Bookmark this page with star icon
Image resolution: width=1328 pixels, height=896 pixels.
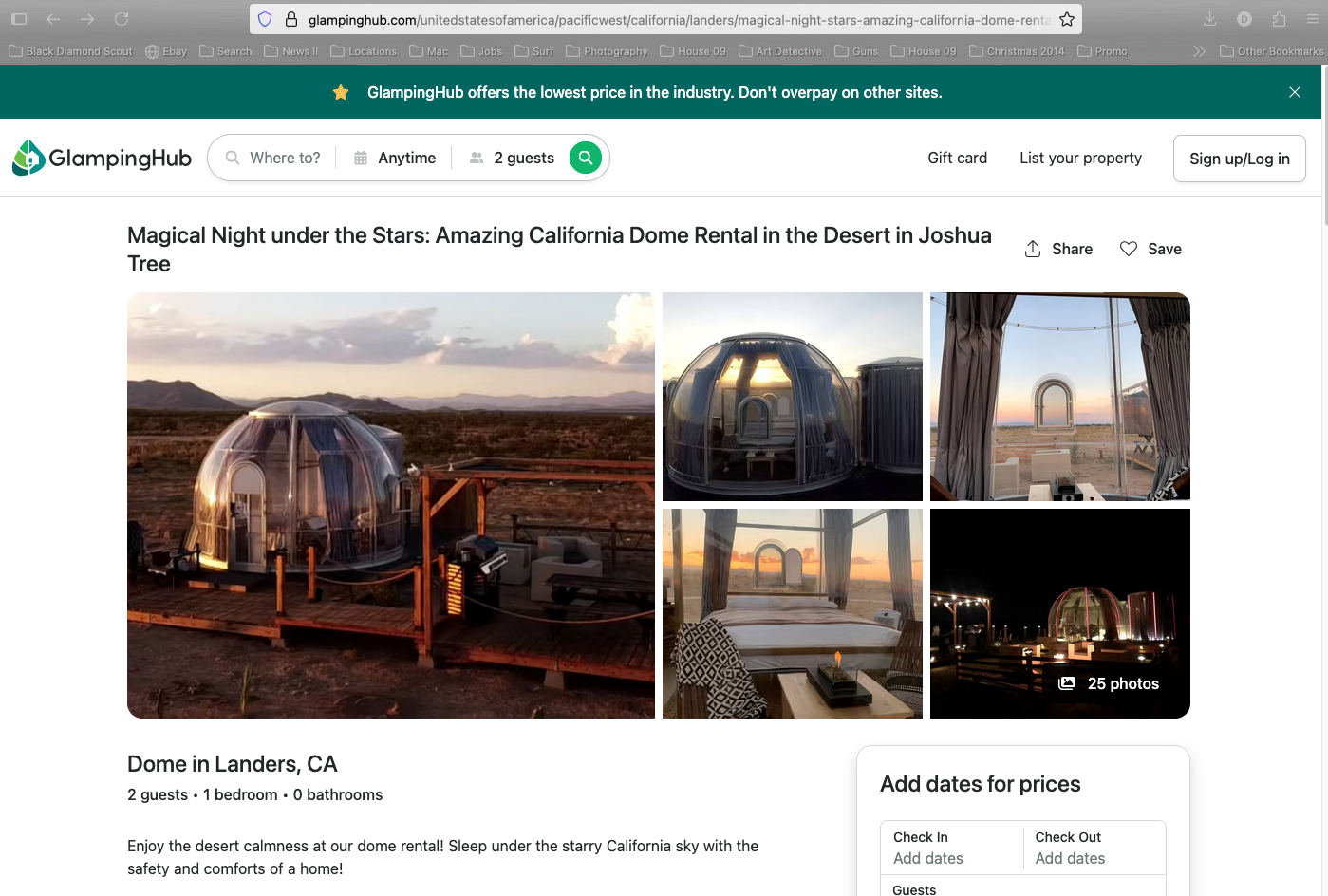coord(1067,19)
